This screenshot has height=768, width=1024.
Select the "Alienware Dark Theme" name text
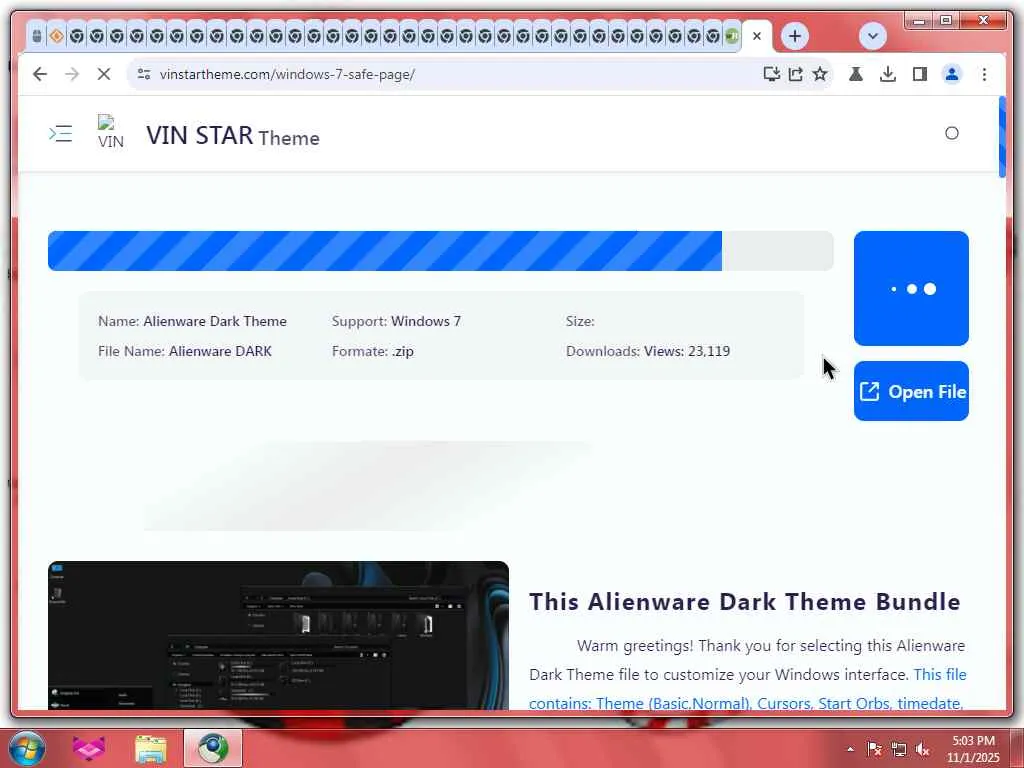point(215,321)
